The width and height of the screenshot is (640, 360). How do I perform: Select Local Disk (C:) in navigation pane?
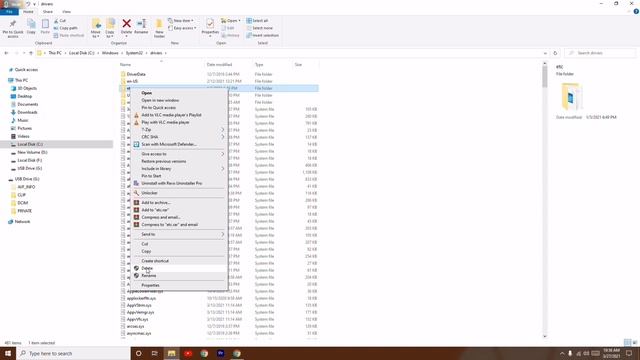(x=30, y=144)
